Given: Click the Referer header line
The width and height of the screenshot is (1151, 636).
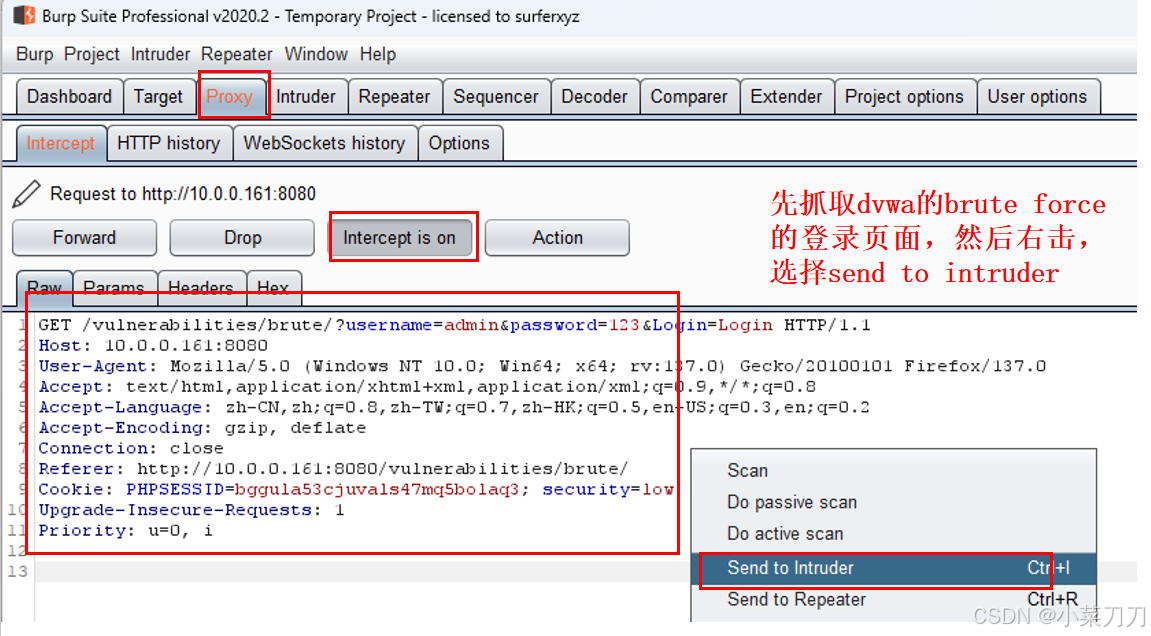Looking at the screenshot, I should pyautogui.click(x=334, y=469).
